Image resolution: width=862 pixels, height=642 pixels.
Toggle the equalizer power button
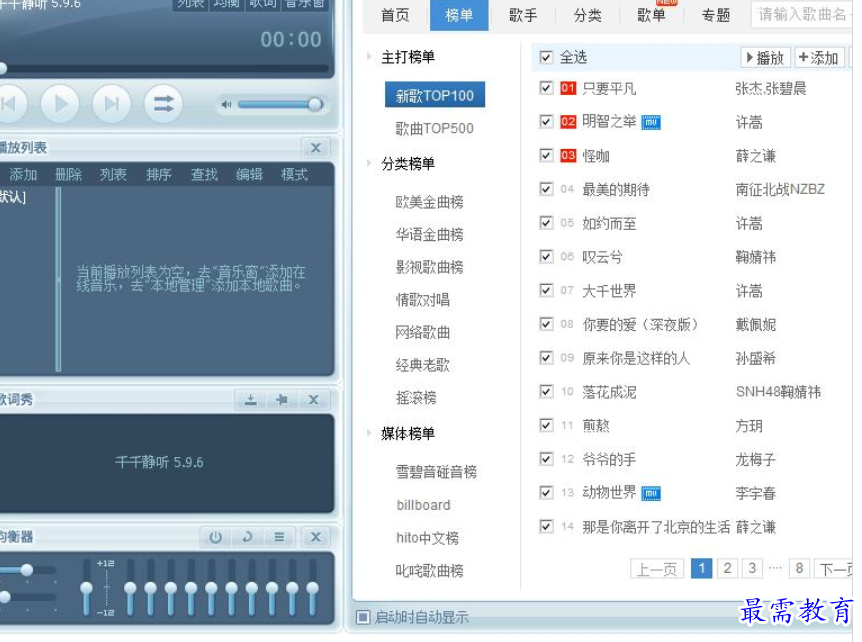(x=216, y=537)
